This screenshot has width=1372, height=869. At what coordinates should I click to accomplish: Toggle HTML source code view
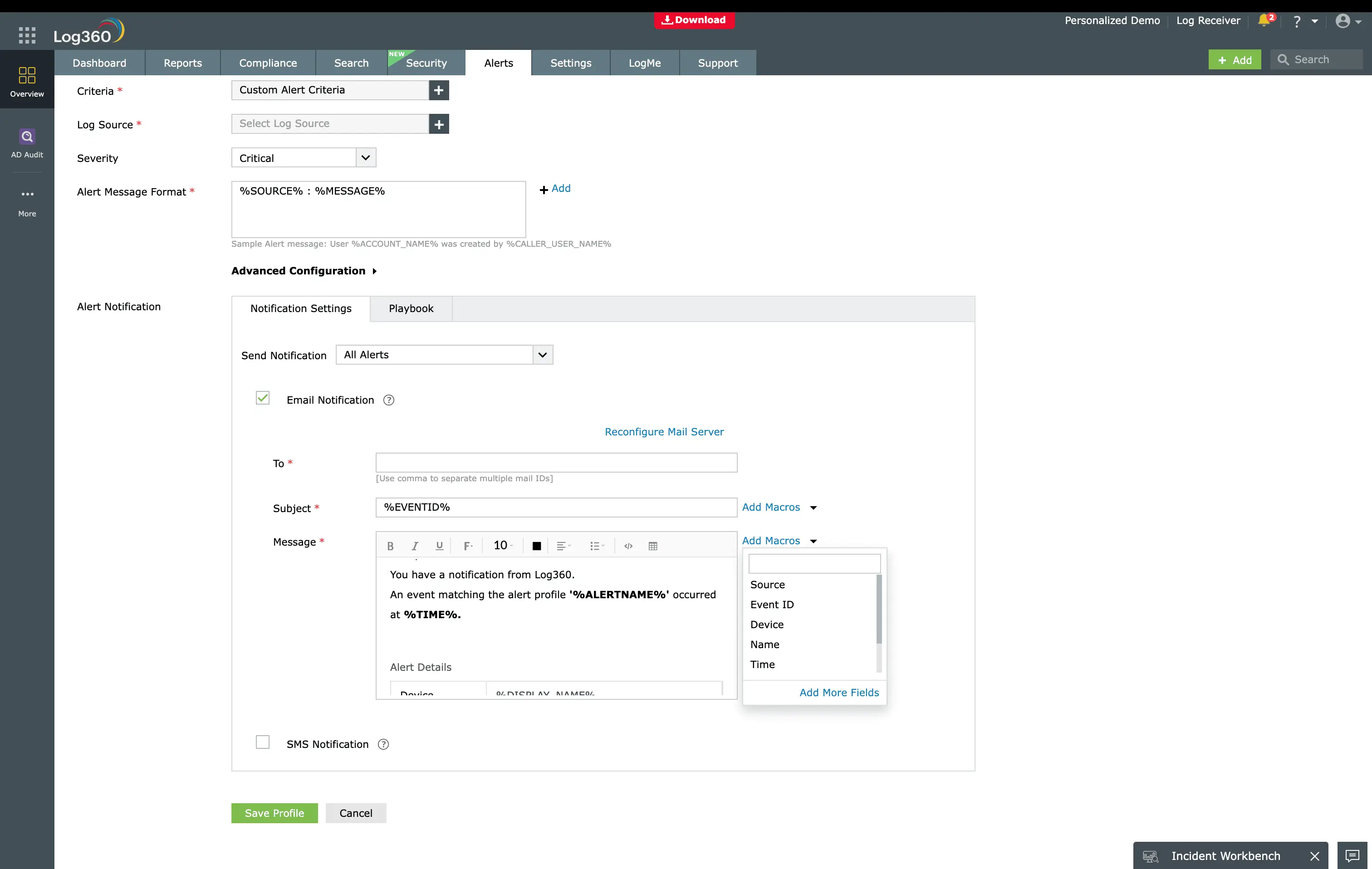(x=628, y=546)
